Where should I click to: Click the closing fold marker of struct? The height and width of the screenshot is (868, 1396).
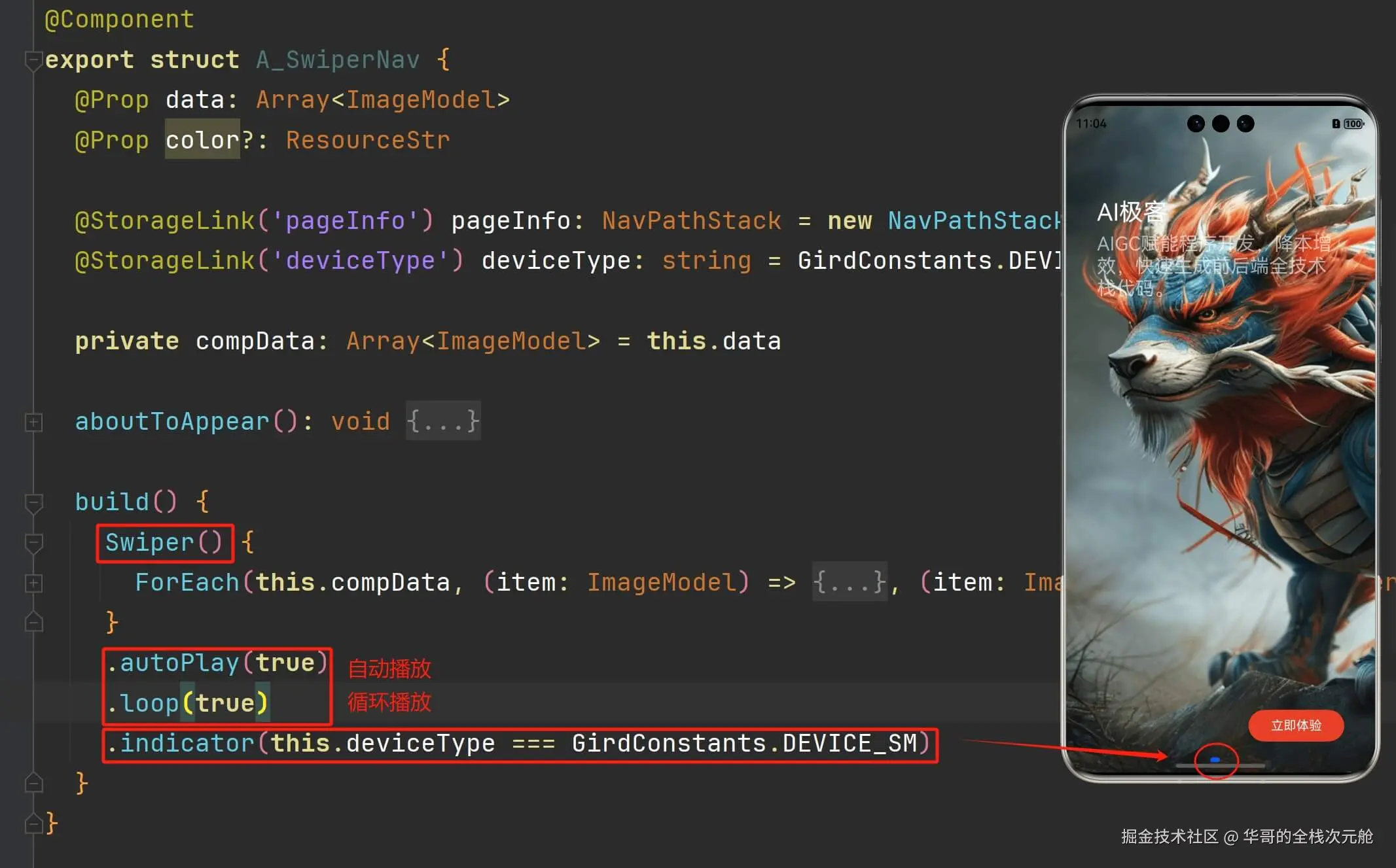point(33,823)
